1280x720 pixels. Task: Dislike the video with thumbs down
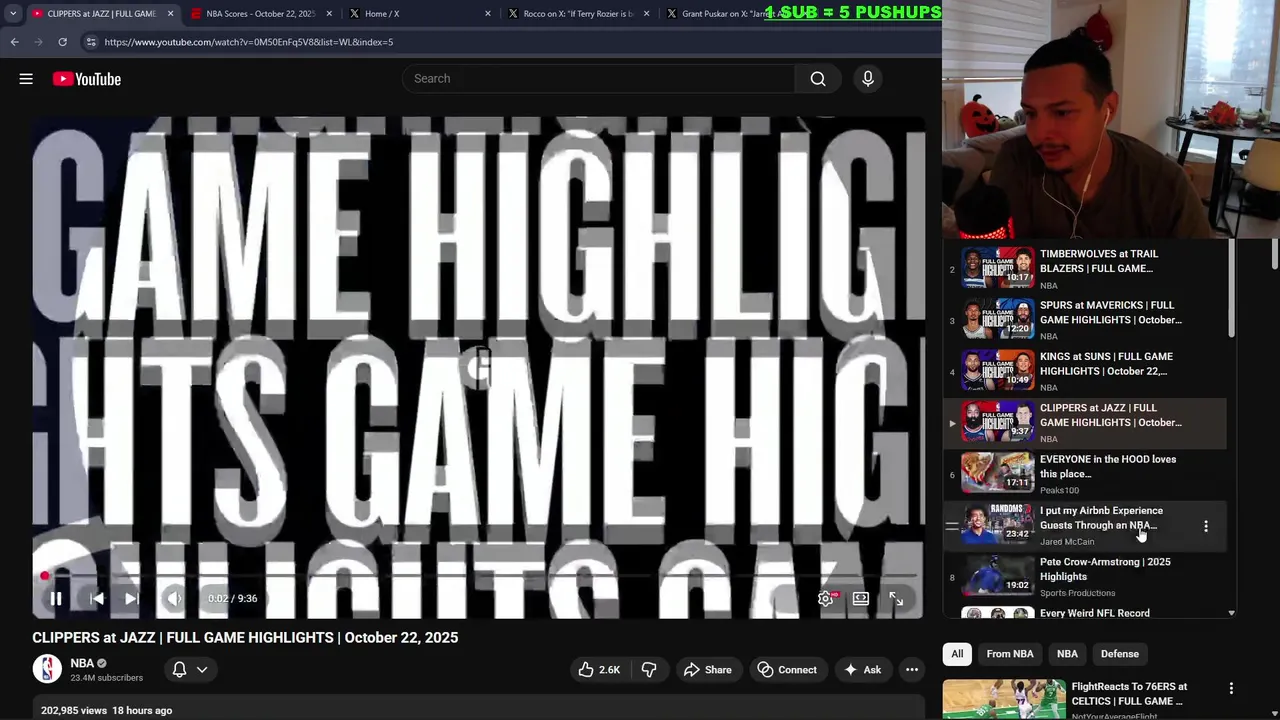(x=649, y=670)
